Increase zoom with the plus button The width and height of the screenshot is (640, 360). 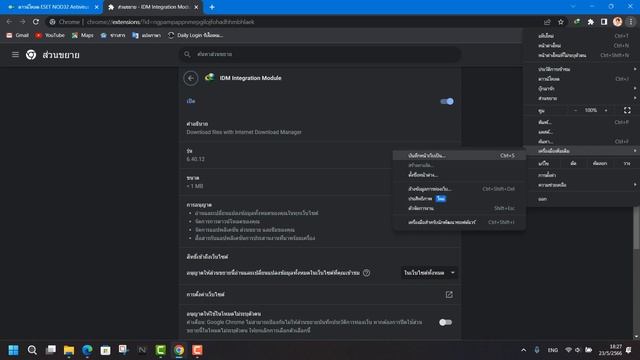(606, 110)
